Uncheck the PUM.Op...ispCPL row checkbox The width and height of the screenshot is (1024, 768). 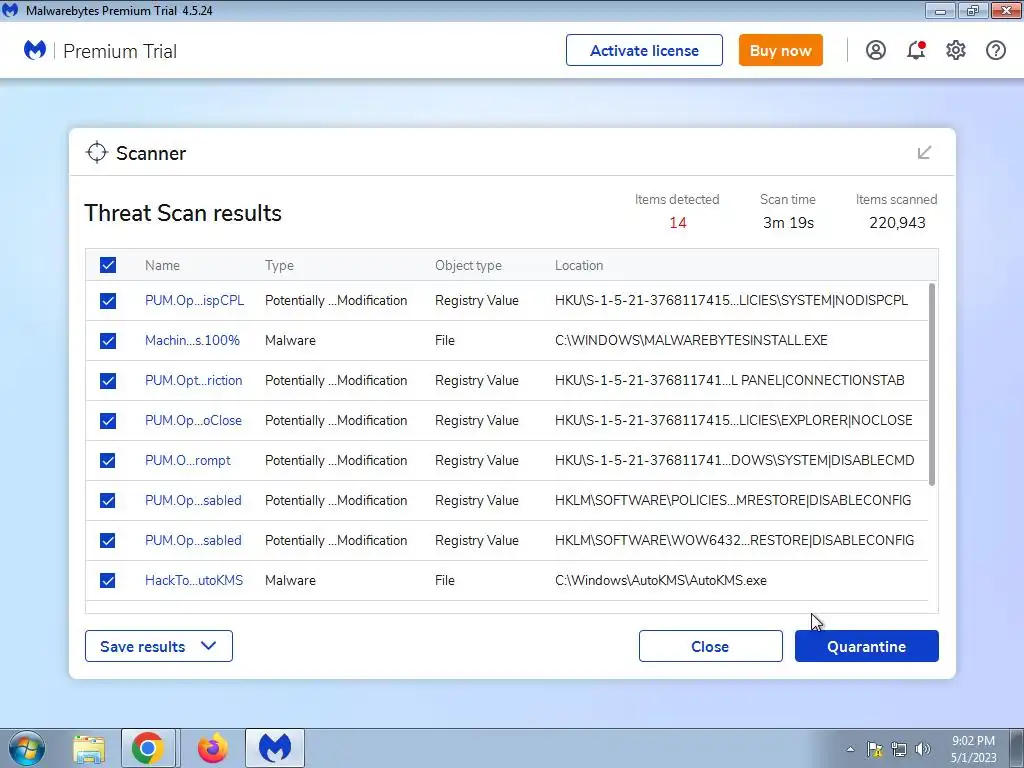[108, 300]
